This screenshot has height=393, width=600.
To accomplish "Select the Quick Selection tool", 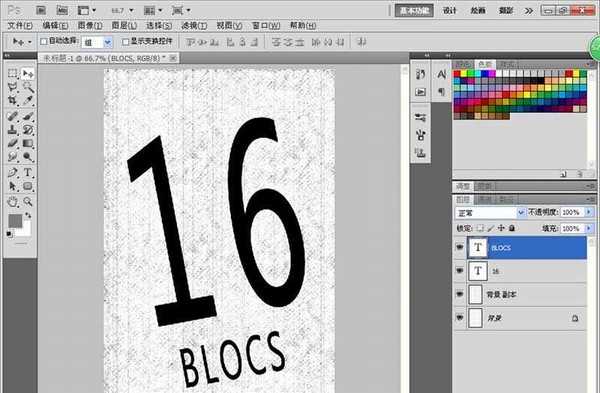I will pyautogui.click(x=28, y=87).
